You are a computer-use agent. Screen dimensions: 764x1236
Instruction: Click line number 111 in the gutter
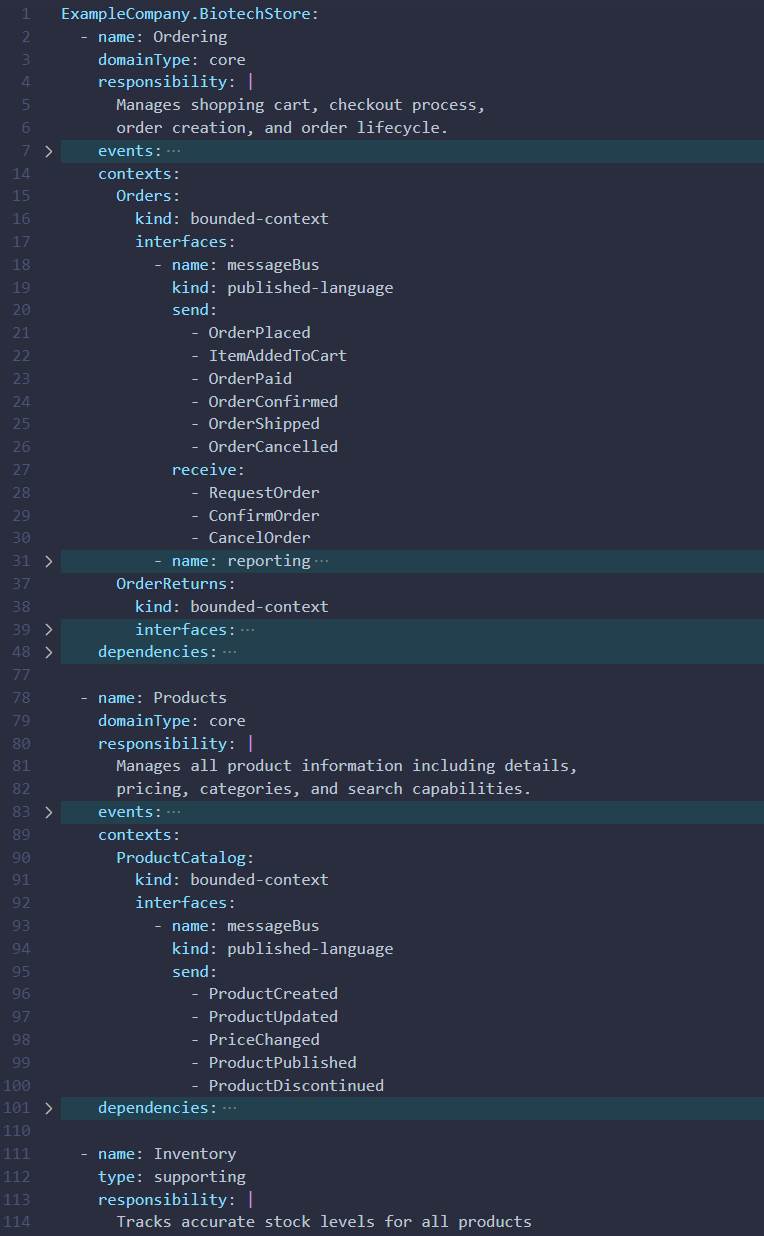pos(18,1153)
